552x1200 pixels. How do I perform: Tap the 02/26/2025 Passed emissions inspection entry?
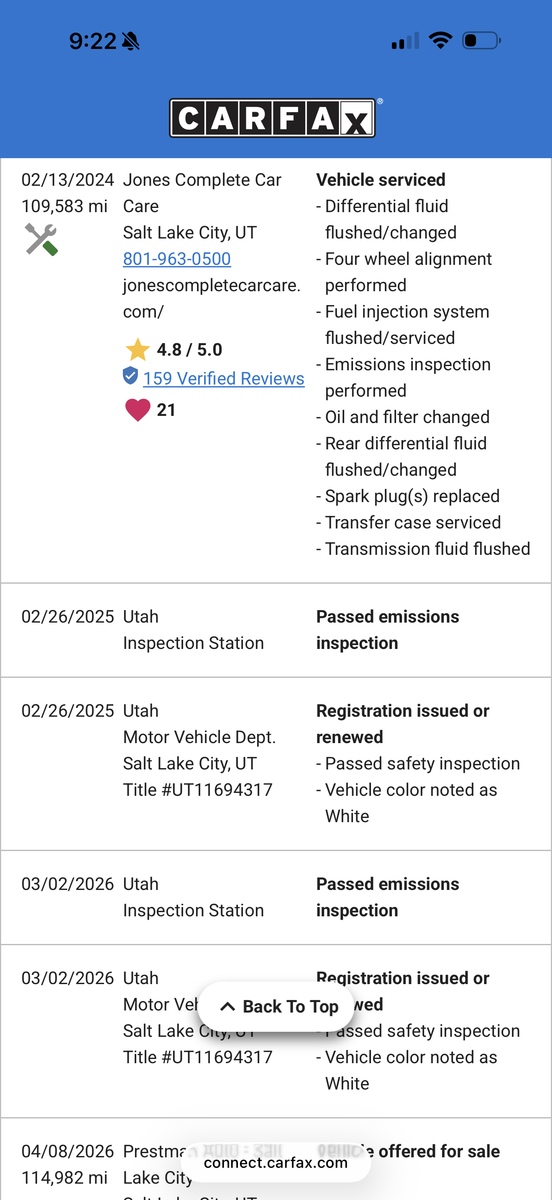[x=276, y=630]
